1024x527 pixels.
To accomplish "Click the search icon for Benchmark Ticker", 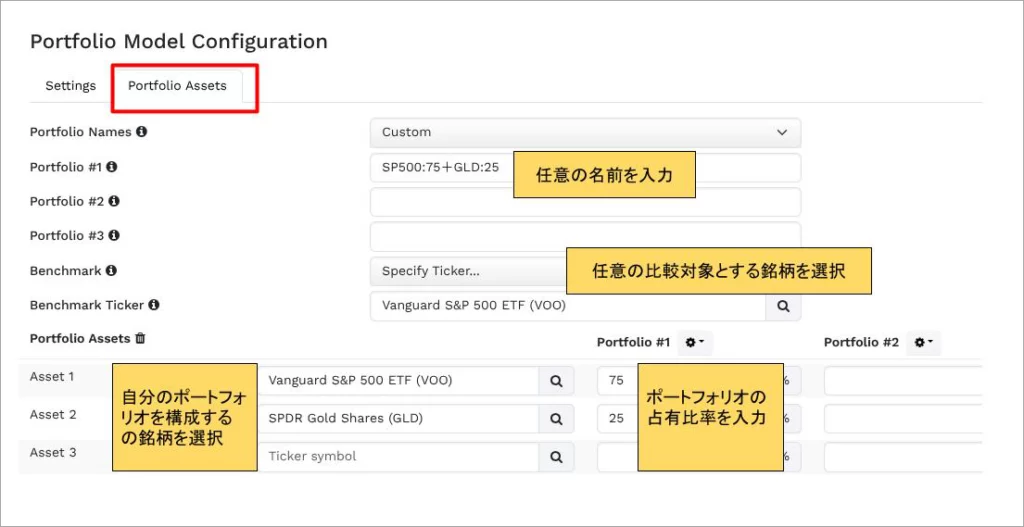I will (x=783, y=306).
